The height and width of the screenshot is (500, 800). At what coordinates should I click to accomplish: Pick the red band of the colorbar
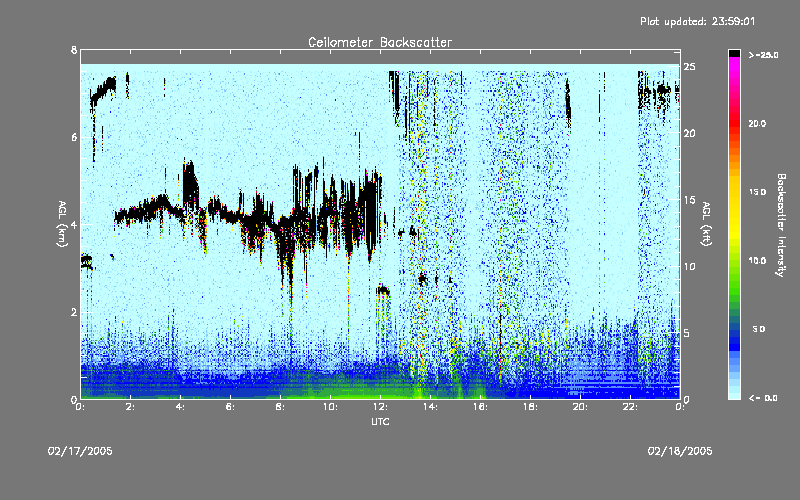point(734,122)
